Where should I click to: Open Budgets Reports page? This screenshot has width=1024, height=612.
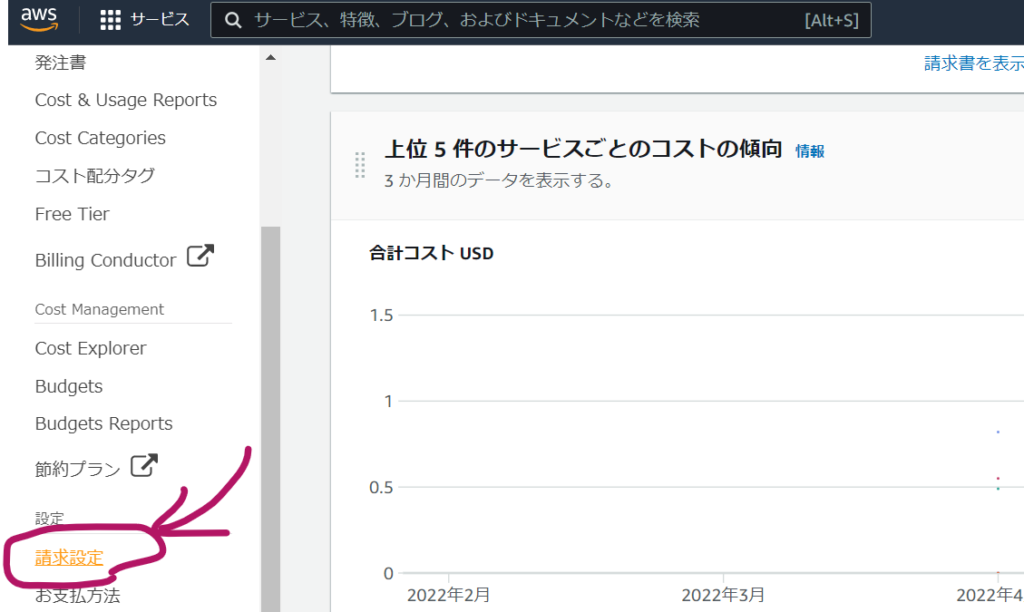[x=103, y=423]
